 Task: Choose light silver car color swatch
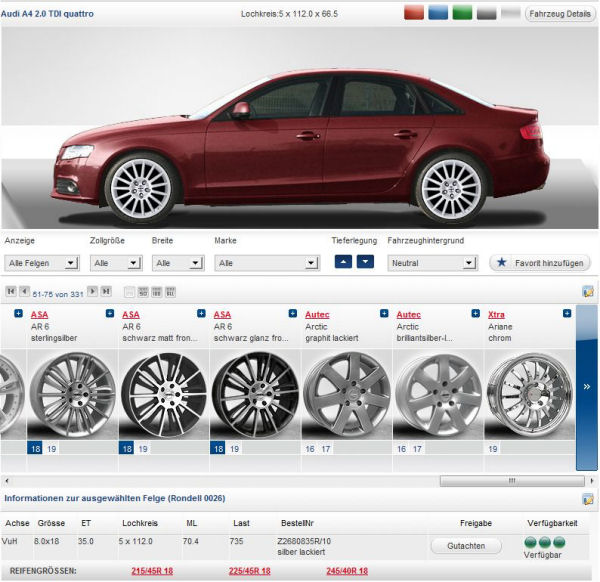click(x=511, y=13)
